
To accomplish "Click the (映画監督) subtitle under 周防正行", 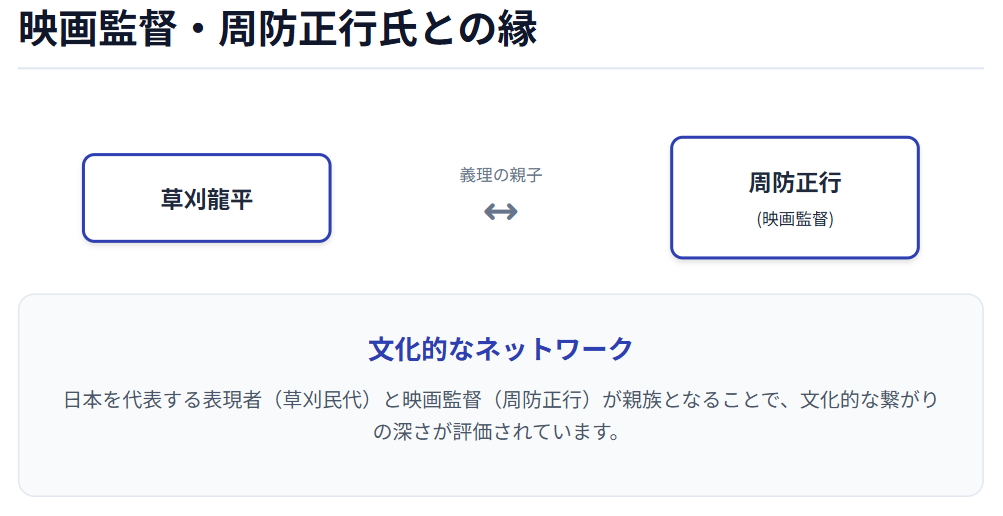I will pos(795,219).
